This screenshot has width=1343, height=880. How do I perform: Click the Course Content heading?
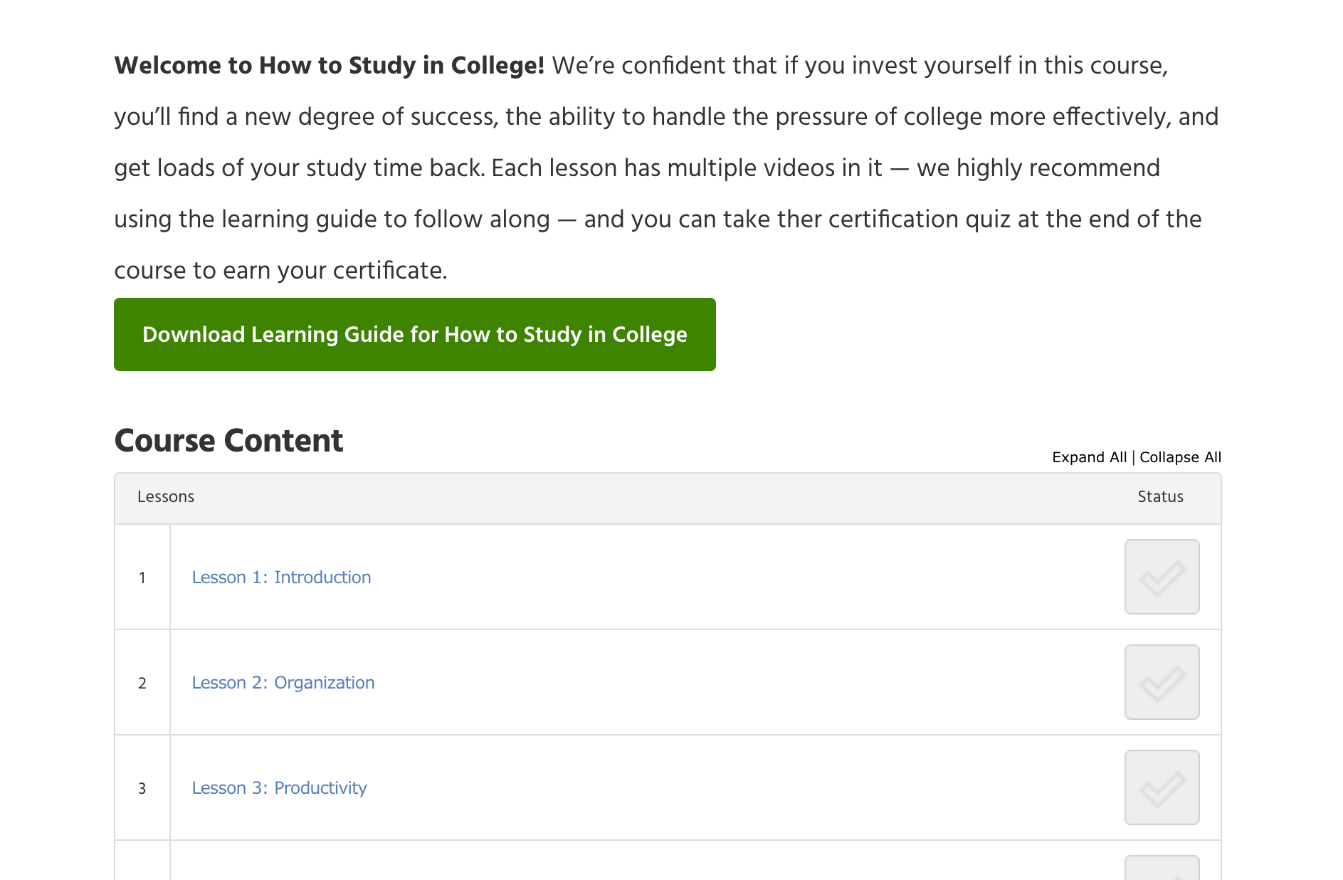[229, 441]
